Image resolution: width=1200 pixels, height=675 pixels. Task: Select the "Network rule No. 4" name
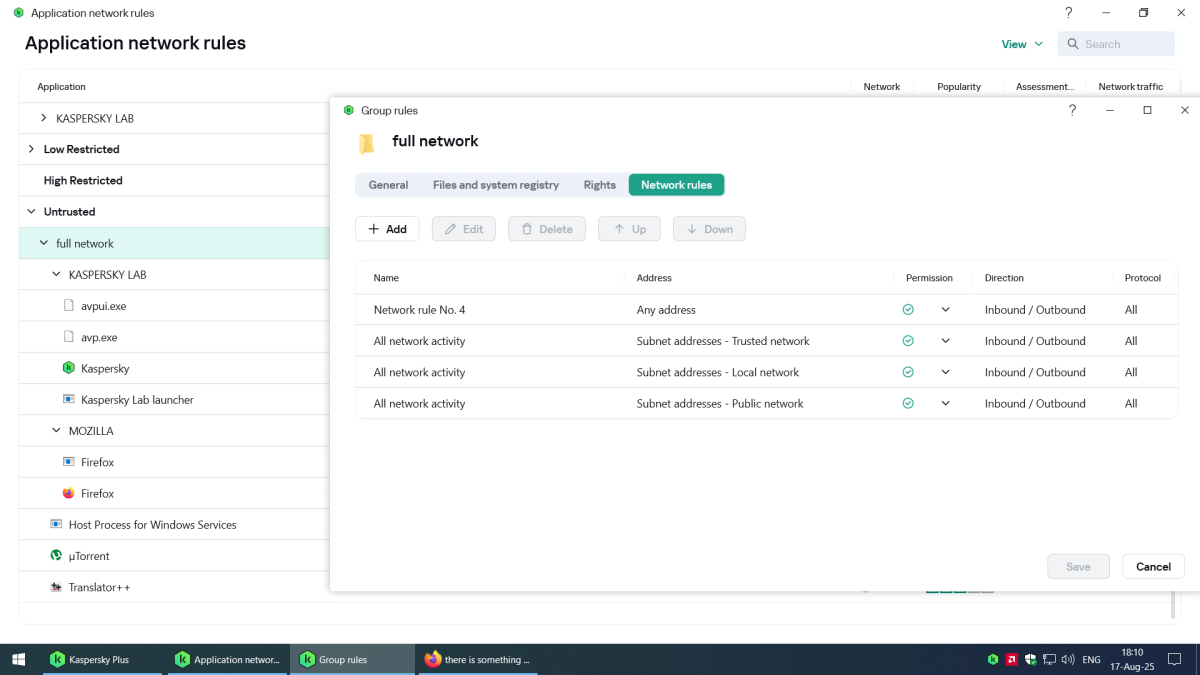point(419,310)
